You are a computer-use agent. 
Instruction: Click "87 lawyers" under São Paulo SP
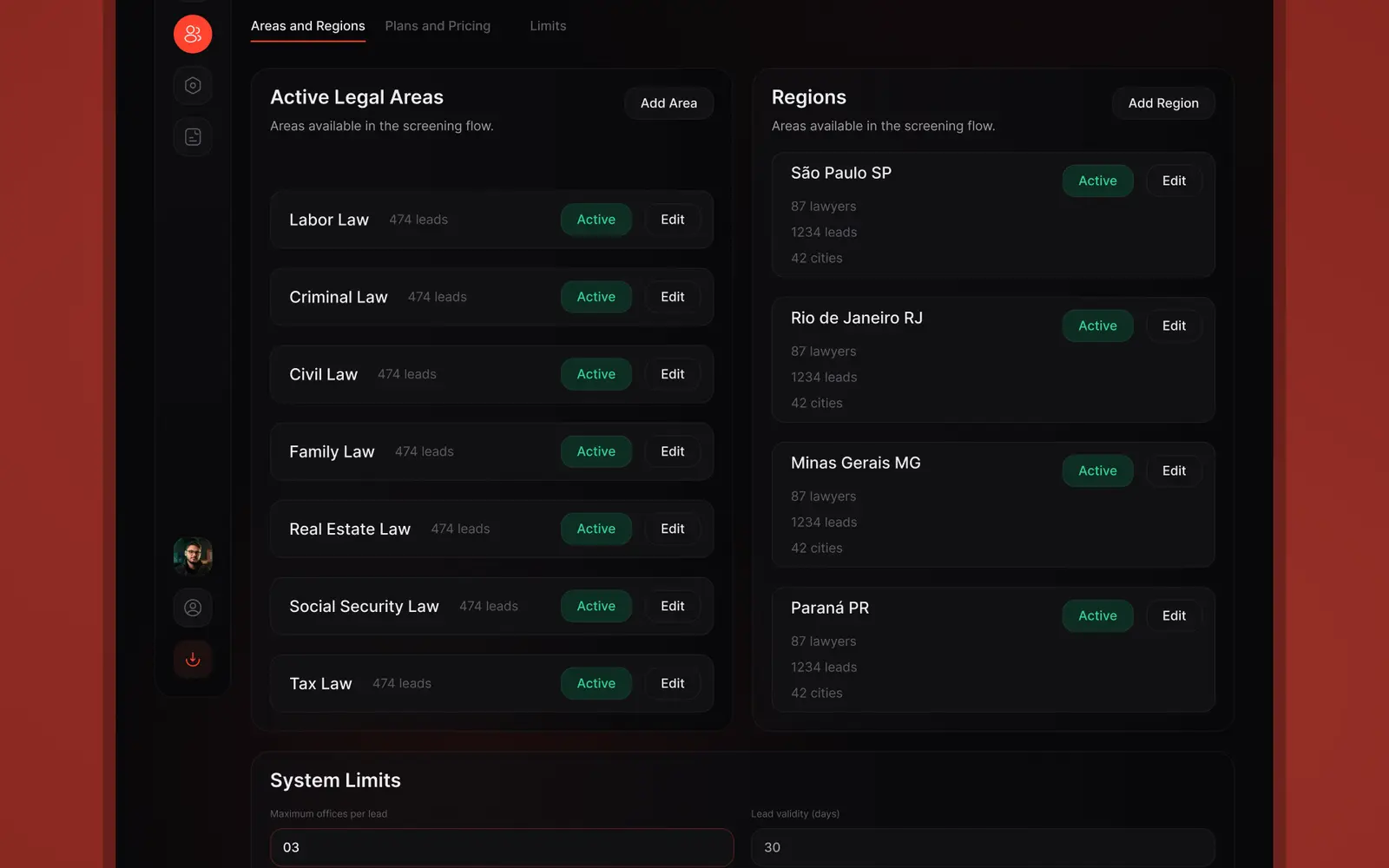824,207
